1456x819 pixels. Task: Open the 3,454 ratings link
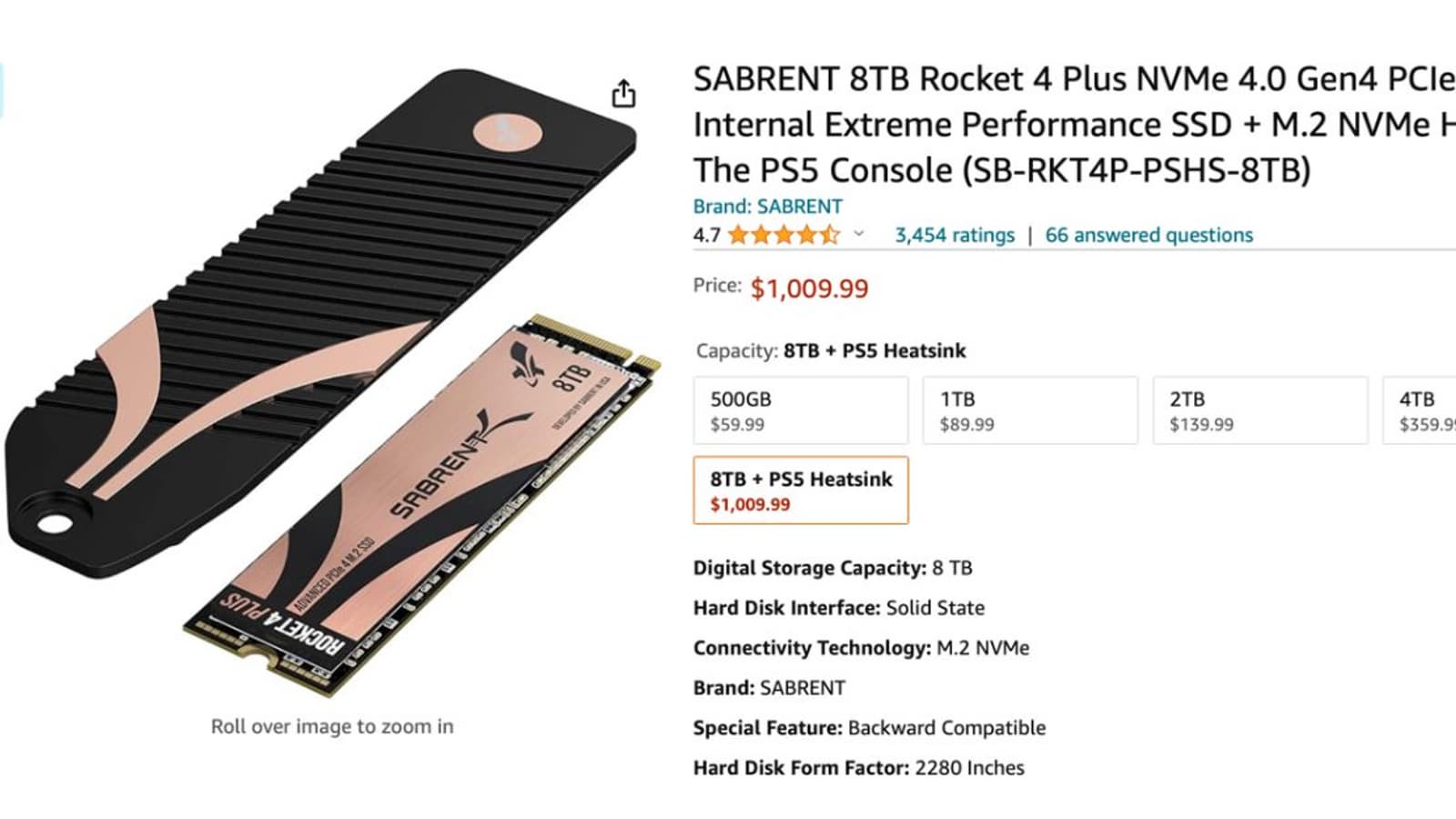tap(955, 235)
